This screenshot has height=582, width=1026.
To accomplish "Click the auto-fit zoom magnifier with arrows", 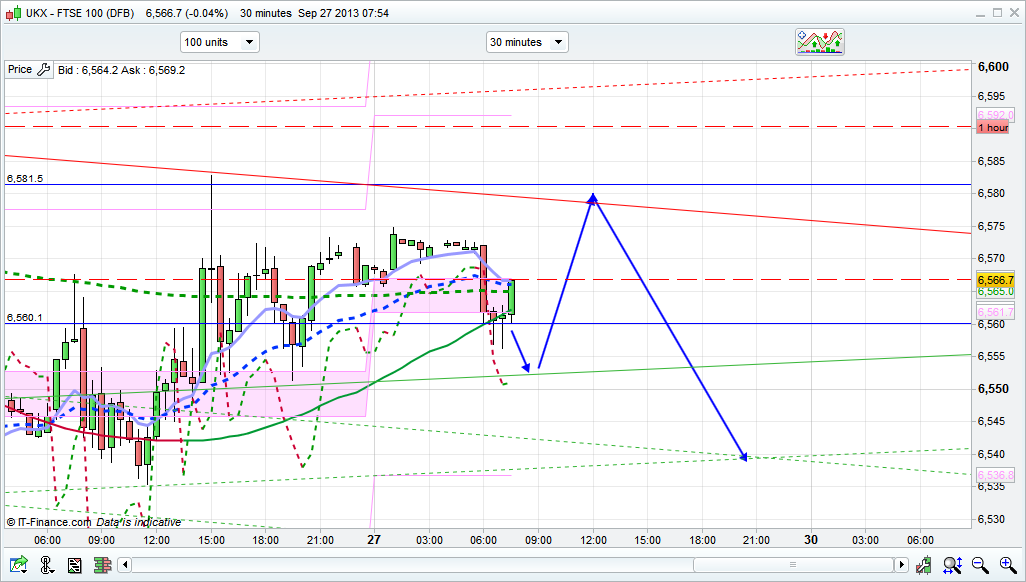I will point(951,565).
